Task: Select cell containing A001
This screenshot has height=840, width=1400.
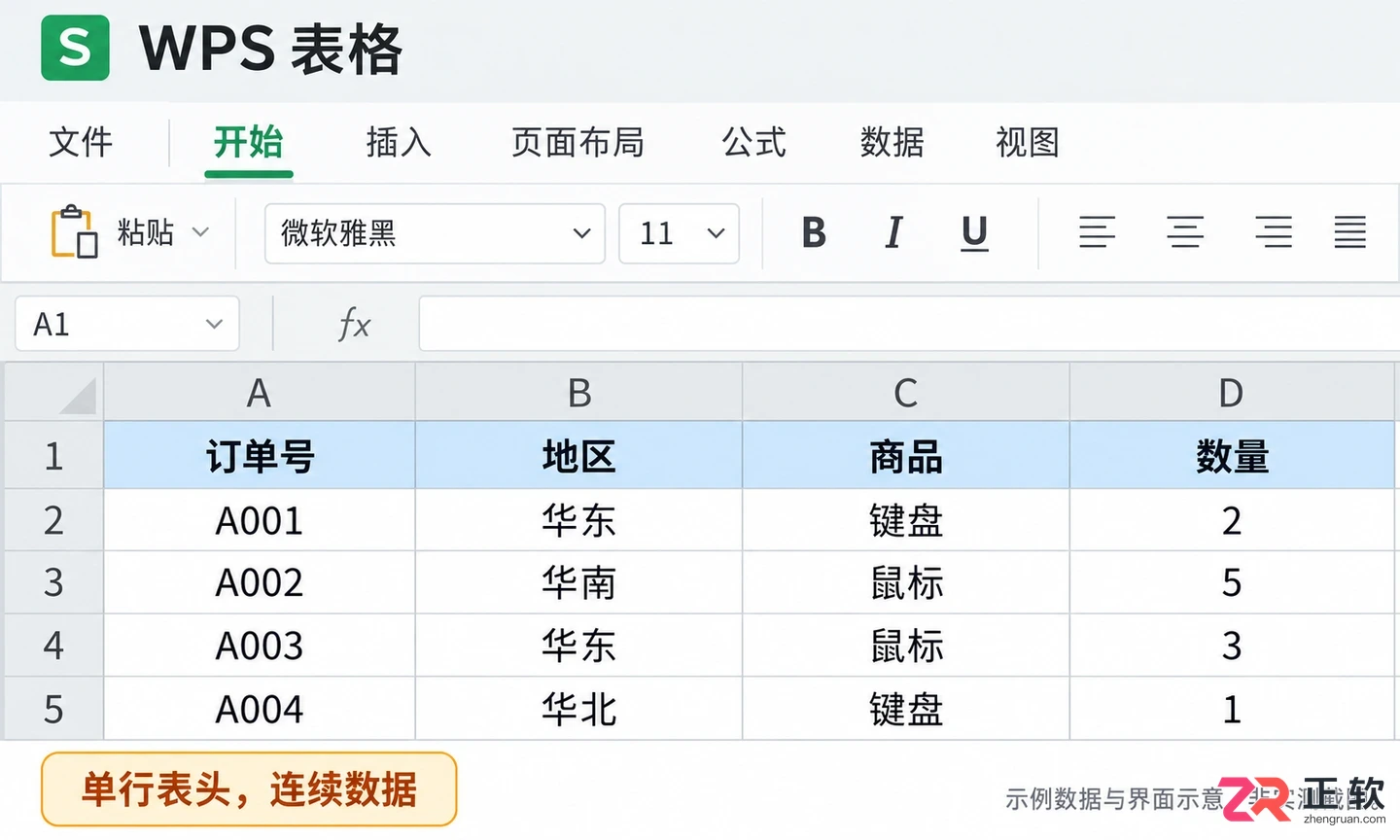Action: point(260,520)
